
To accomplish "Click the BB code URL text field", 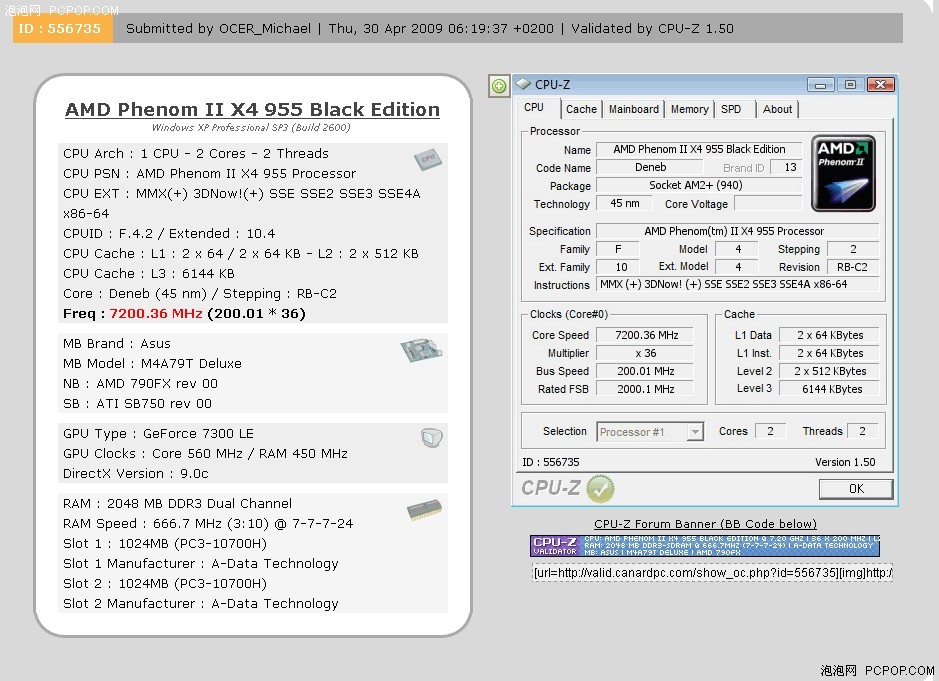I will click(x=712, y=573).
